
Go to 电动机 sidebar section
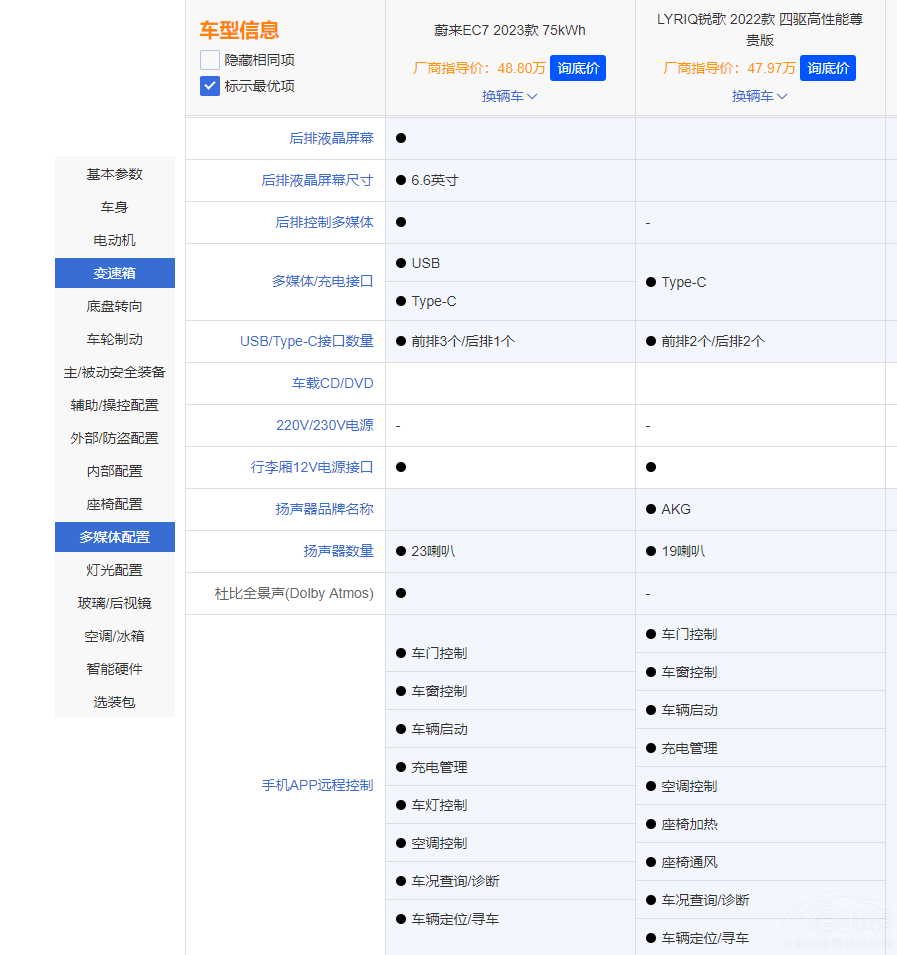pos(115,240)
